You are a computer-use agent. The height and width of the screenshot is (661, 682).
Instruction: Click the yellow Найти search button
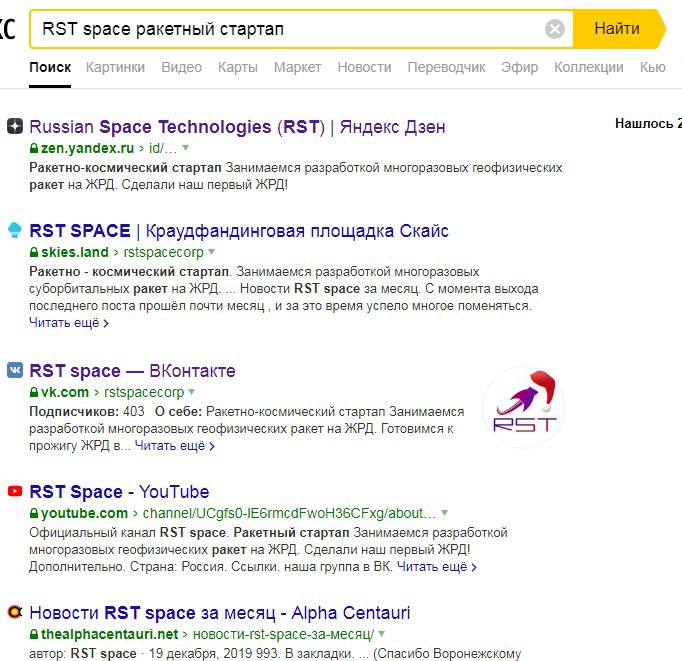[619, 29]
